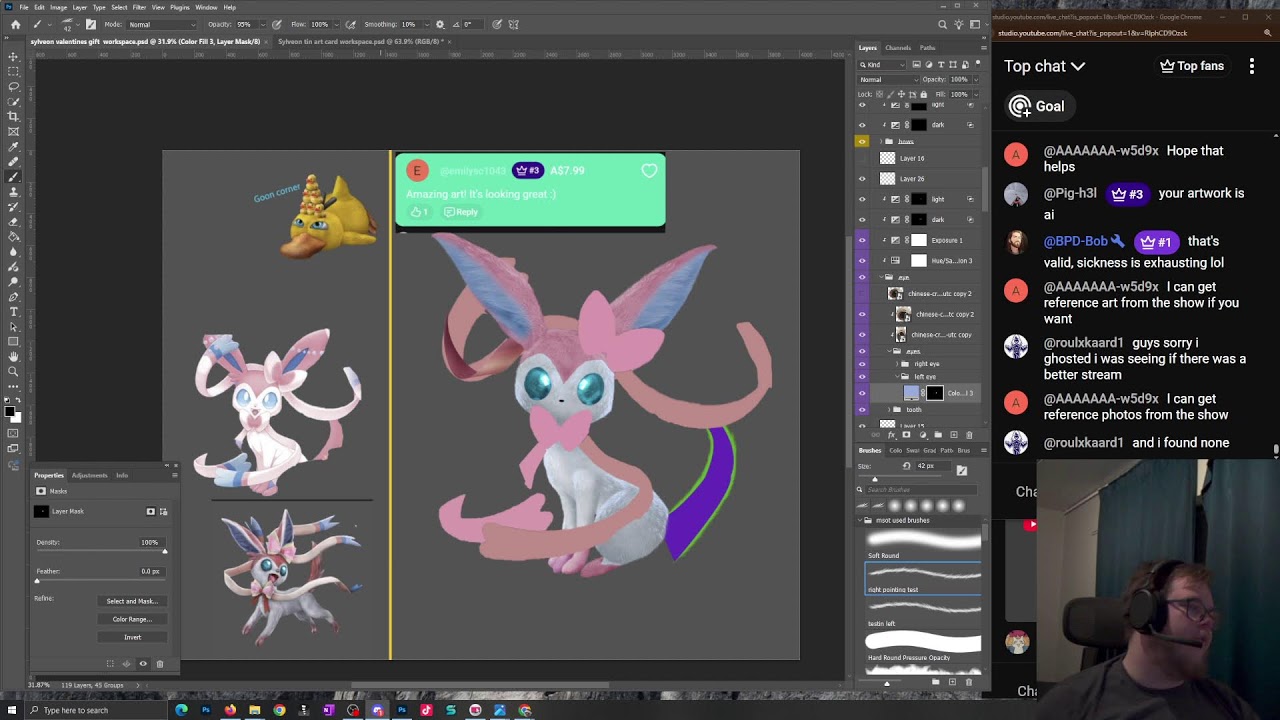The height and width of the screenshot is (720, 1280).
Task: Toggle visibility of Exposure 1 layer
Action: pyautogui.click(x=862, y=240)
